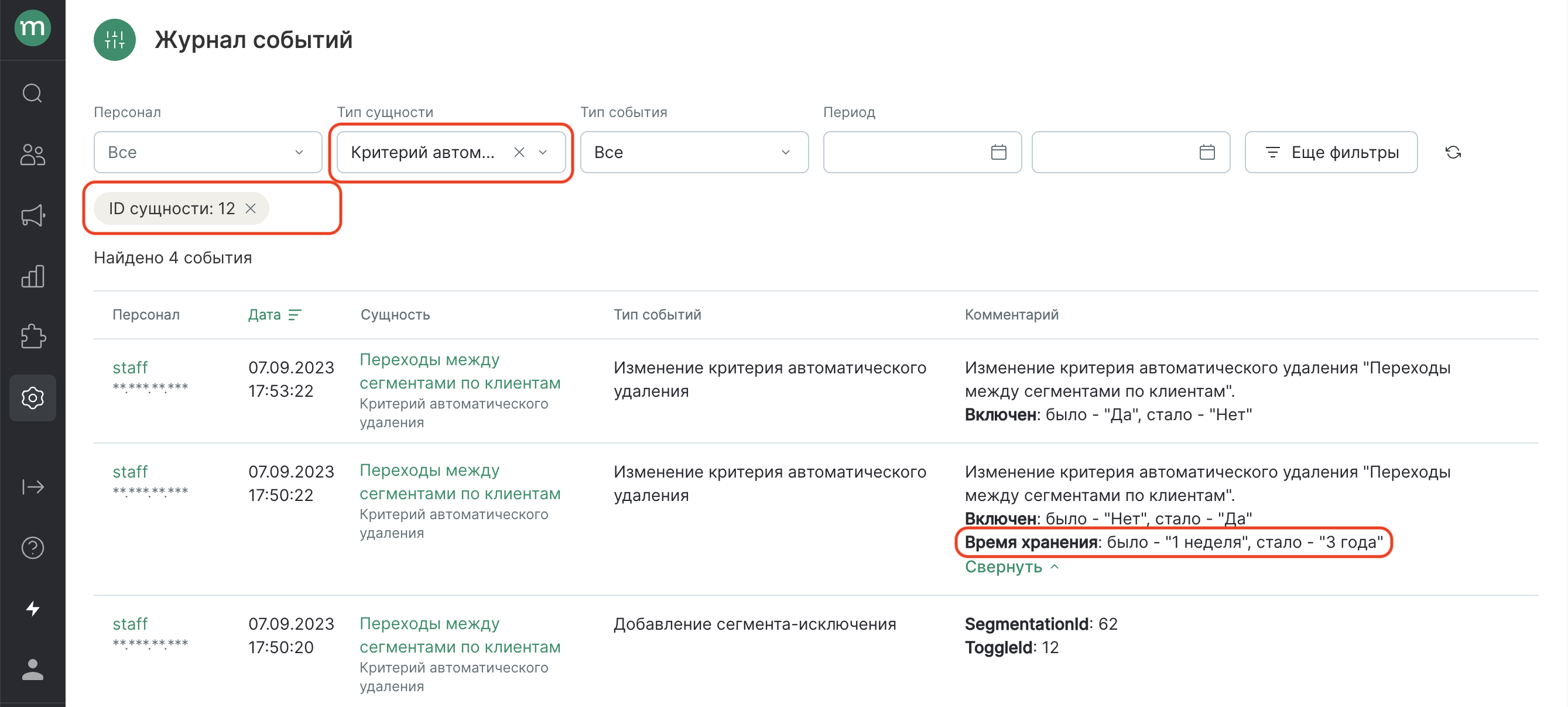
Task: Click 'Найдено 4 события' text
Action: coord(173,258)
